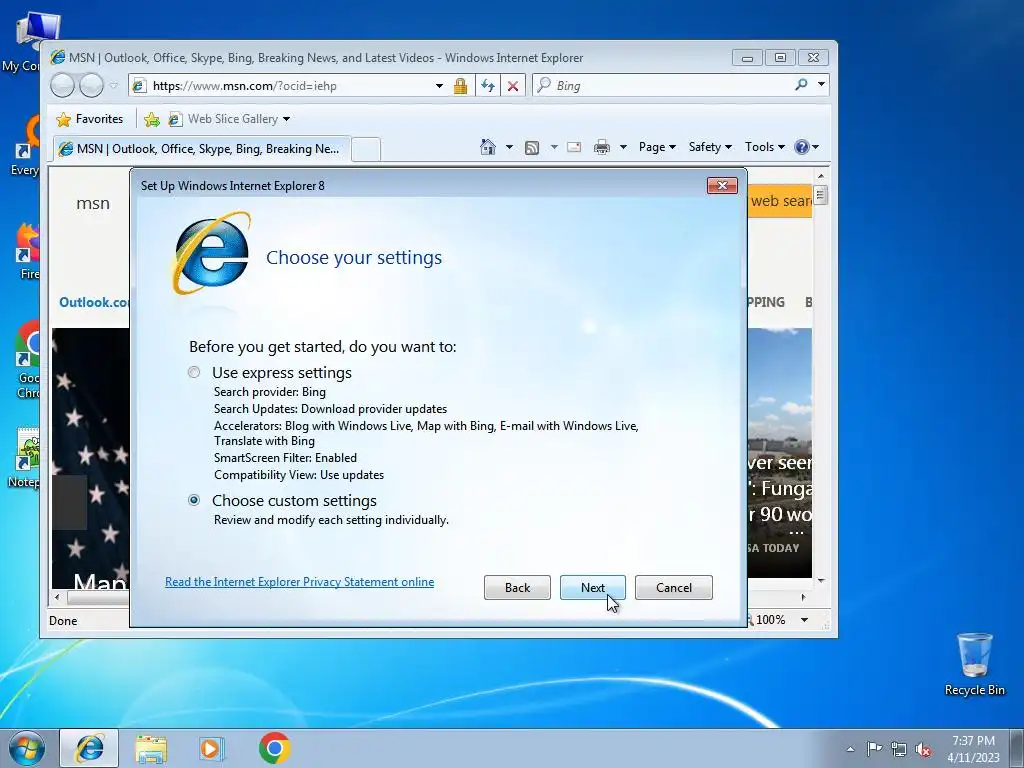The height and width of the screenshot is (768, 1024).
Task: Open the Page menu
Action: (x=657, y=147)
